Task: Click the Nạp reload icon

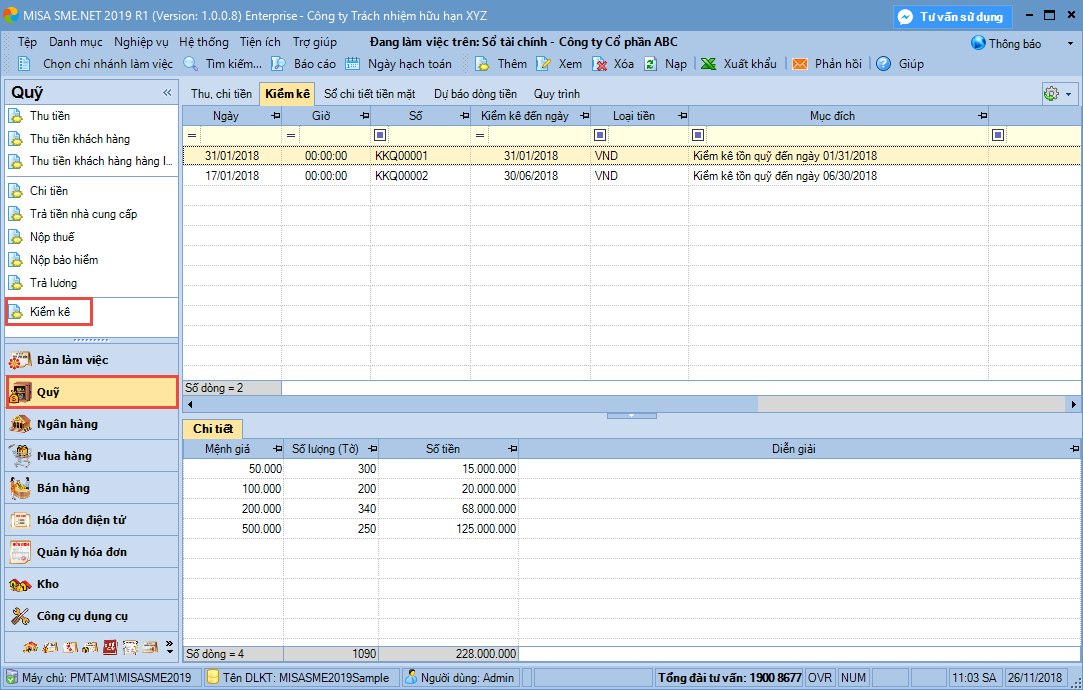Action: (650, 64)
